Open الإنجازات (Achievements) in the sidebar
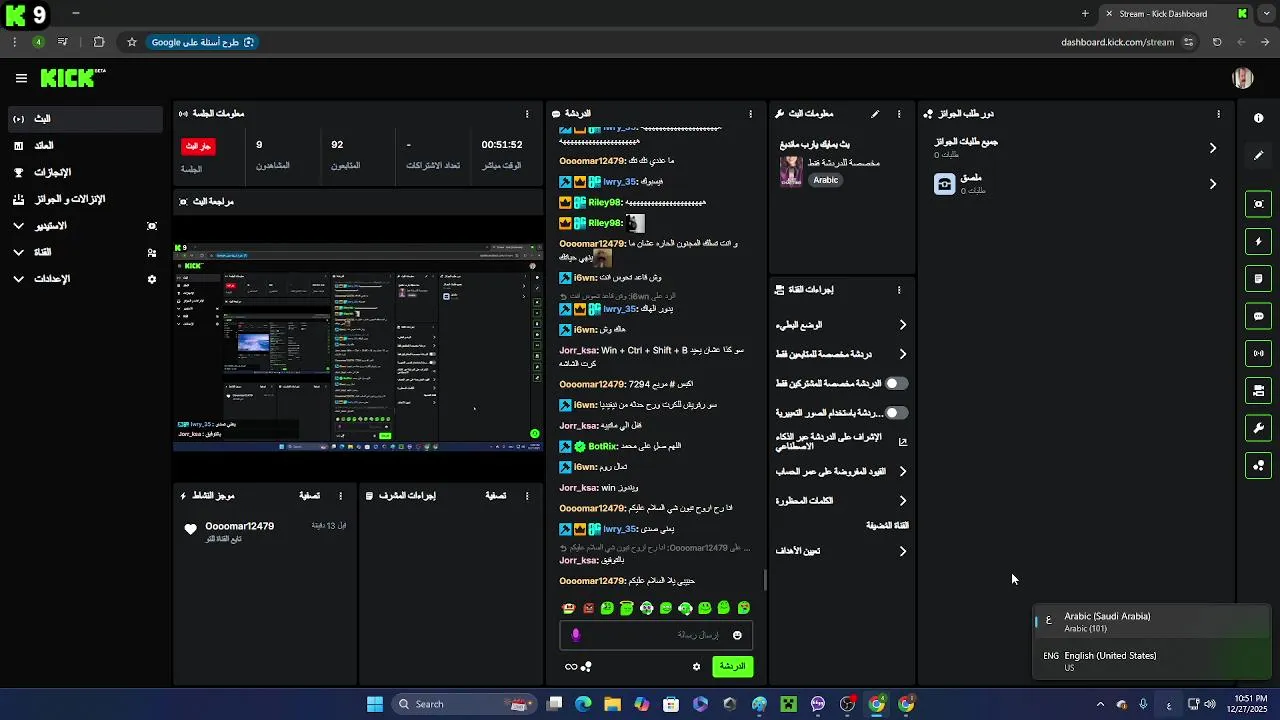The height and width of the screenshot is (720, 1280). [x=84, y=172]
